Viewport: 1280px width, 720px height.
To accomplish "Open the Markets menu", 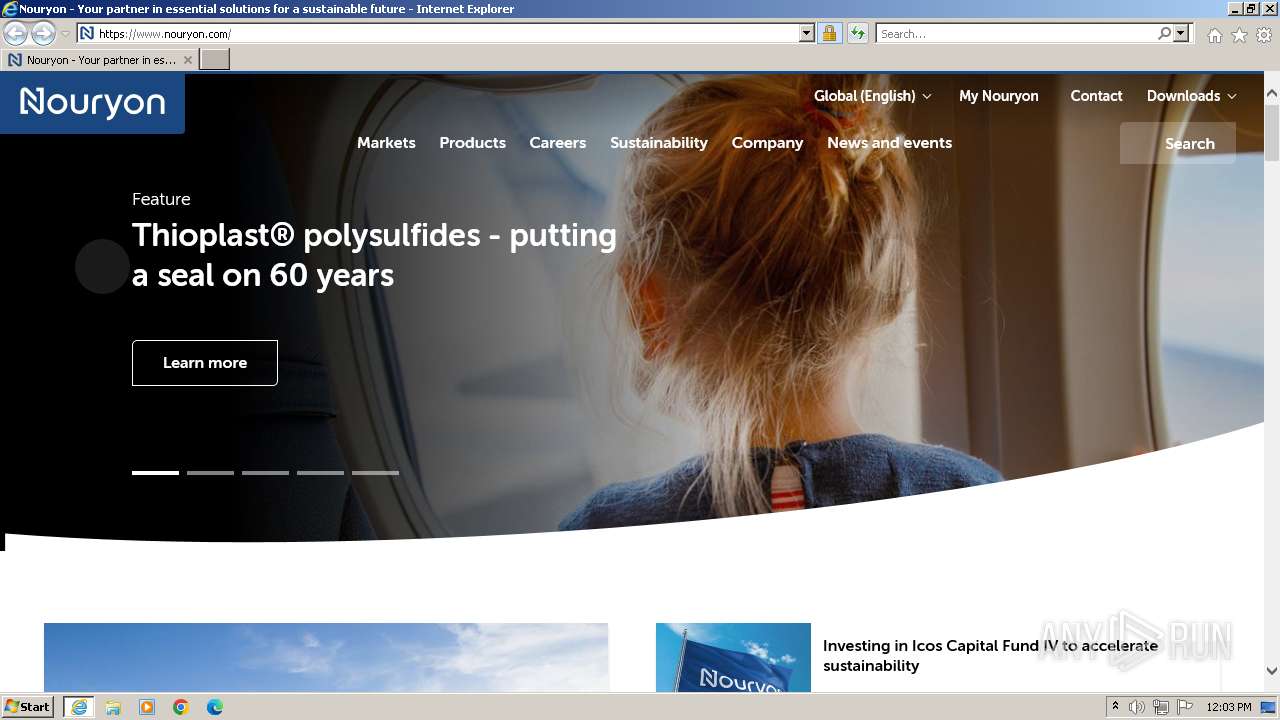I will (386, 143).
